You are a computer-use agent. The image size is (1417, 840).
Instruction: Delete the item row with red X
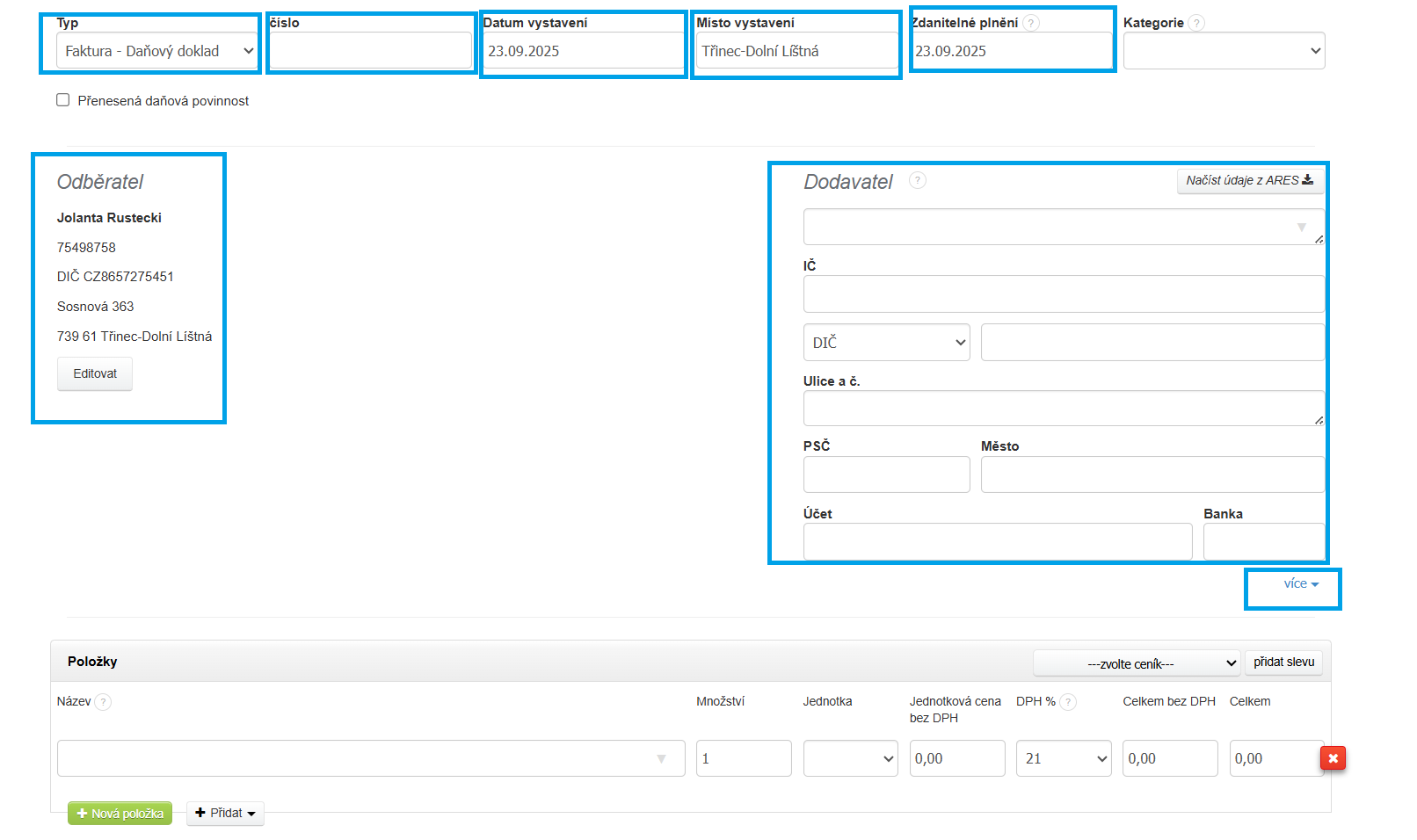1333,758
